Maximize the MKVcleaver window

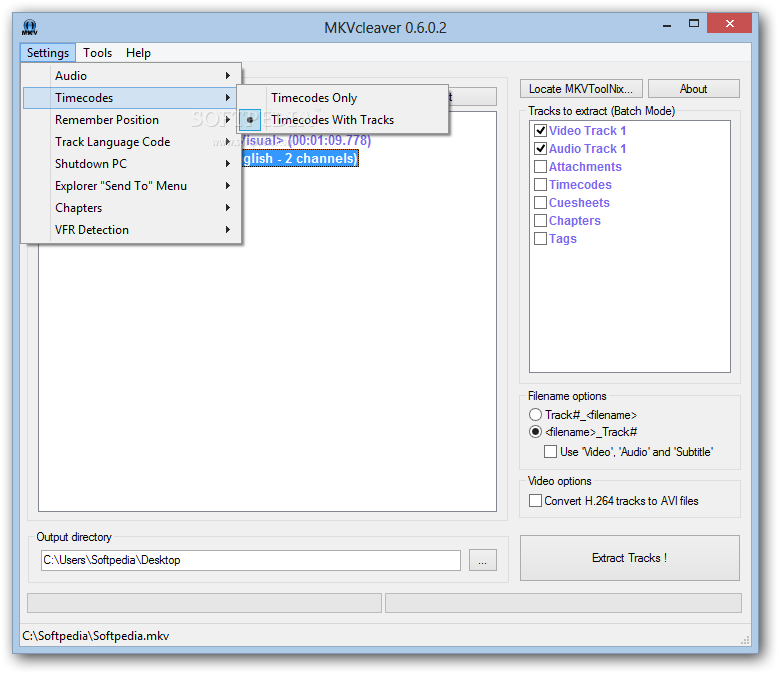tap(694, 23)
